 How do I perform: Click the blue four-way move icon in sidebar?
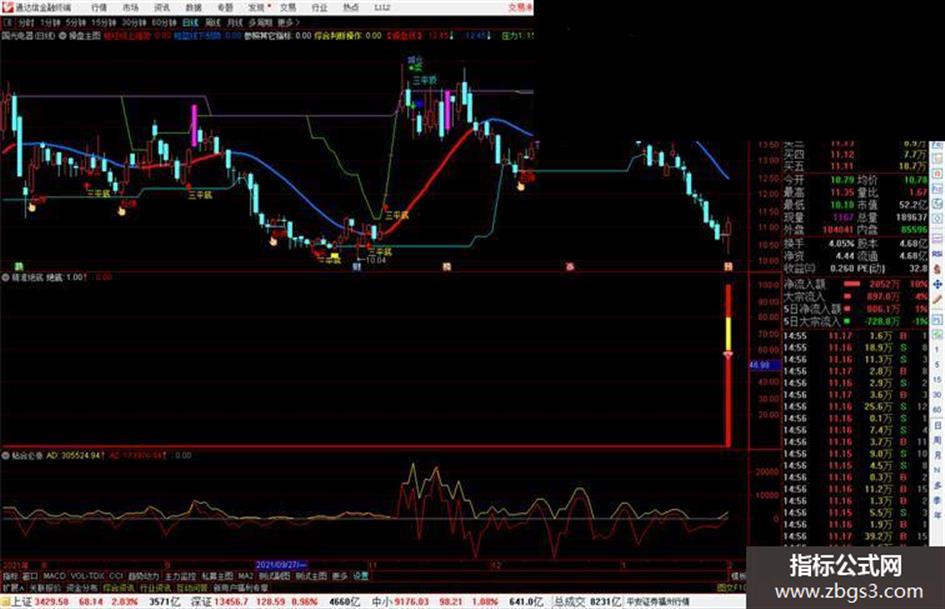coord(937,284)
